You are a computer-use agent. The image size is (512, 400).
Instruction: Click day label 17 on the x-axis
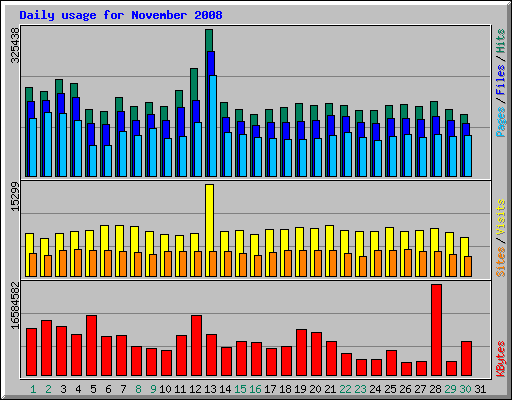pos(270,389)
